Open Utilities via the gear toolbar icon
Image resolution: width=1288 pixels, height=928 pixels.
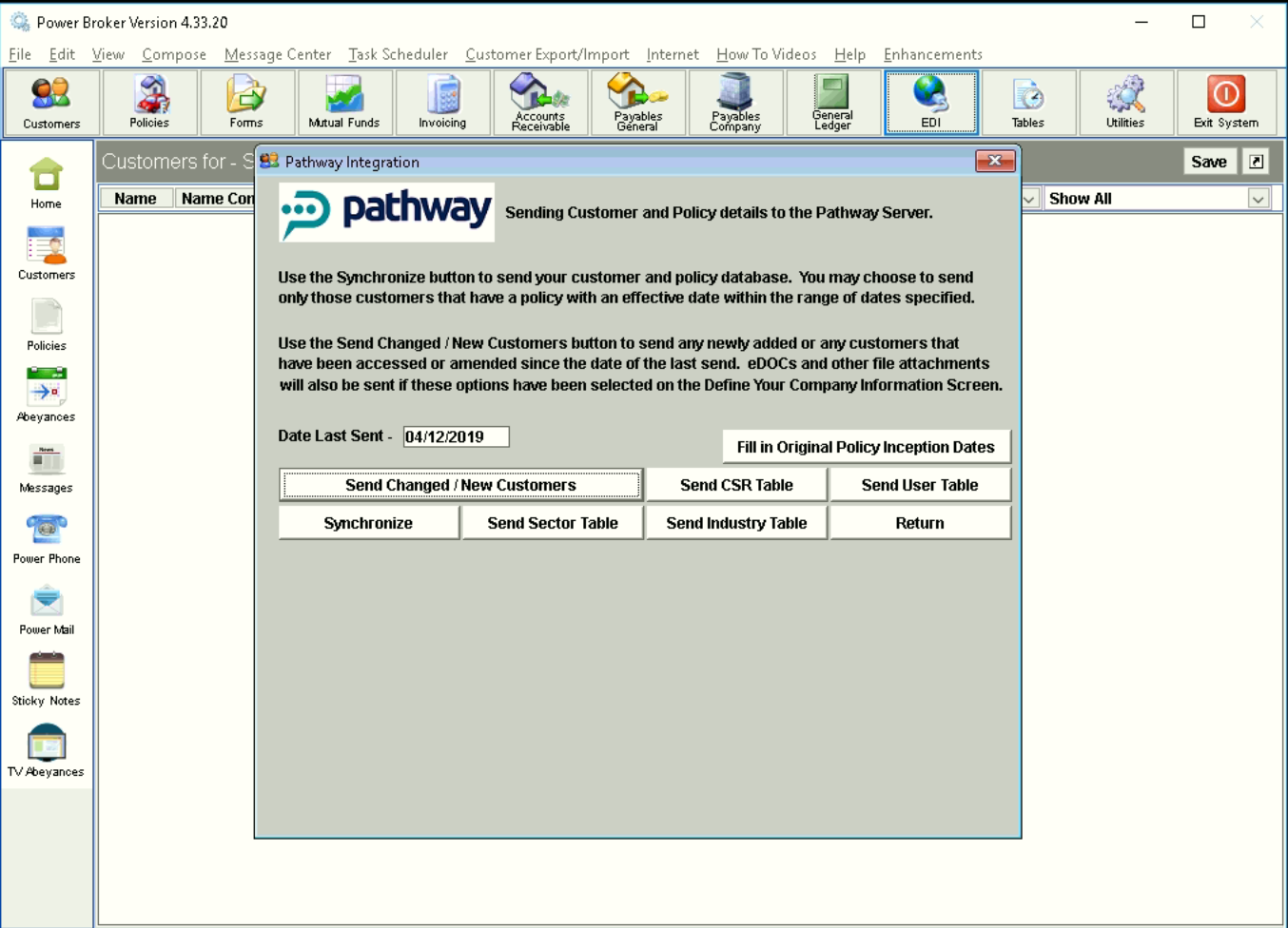pos(1126,103)
